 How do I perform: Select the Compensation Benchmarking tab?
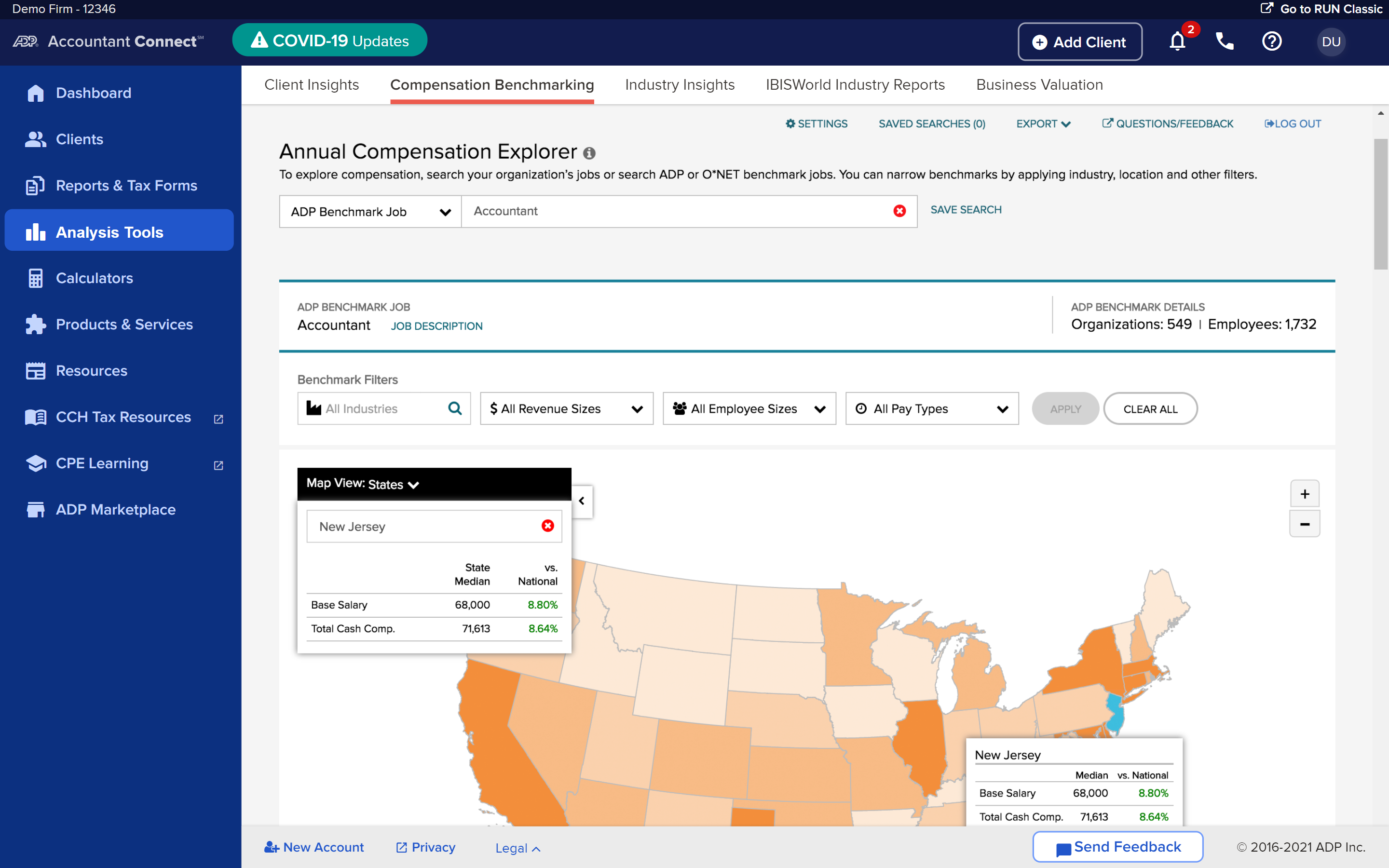click(x=492, y=85)
